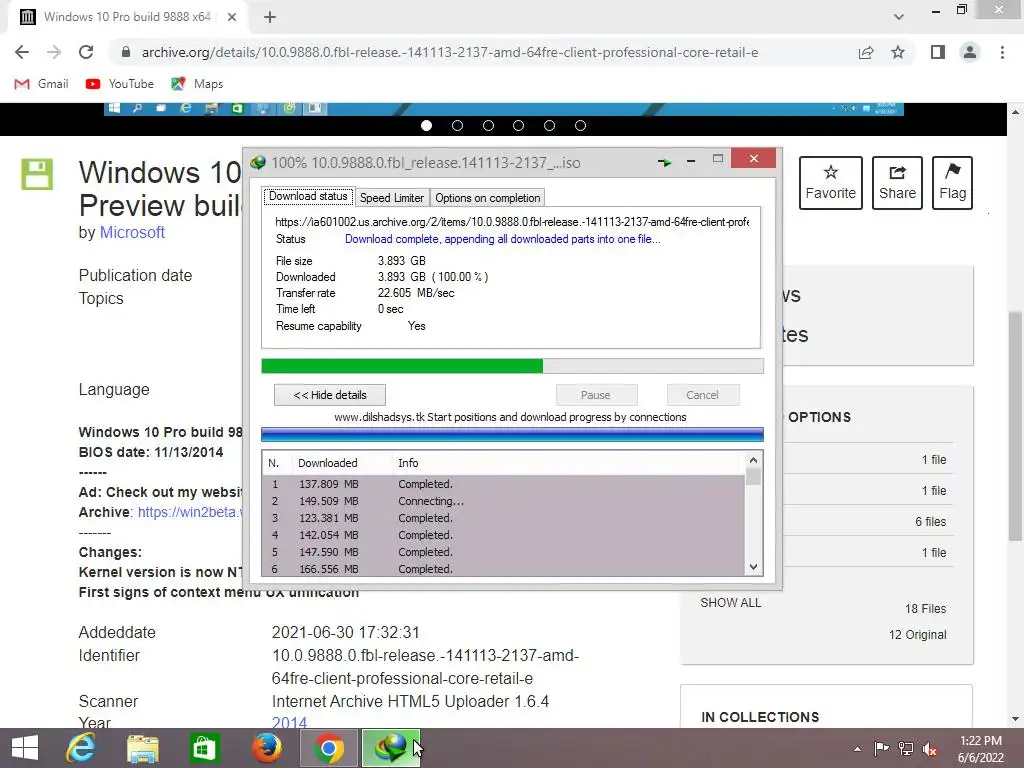Launch Internet Explorer from taskbar
Screen dimensions: 1024x768
pos(81,748)
